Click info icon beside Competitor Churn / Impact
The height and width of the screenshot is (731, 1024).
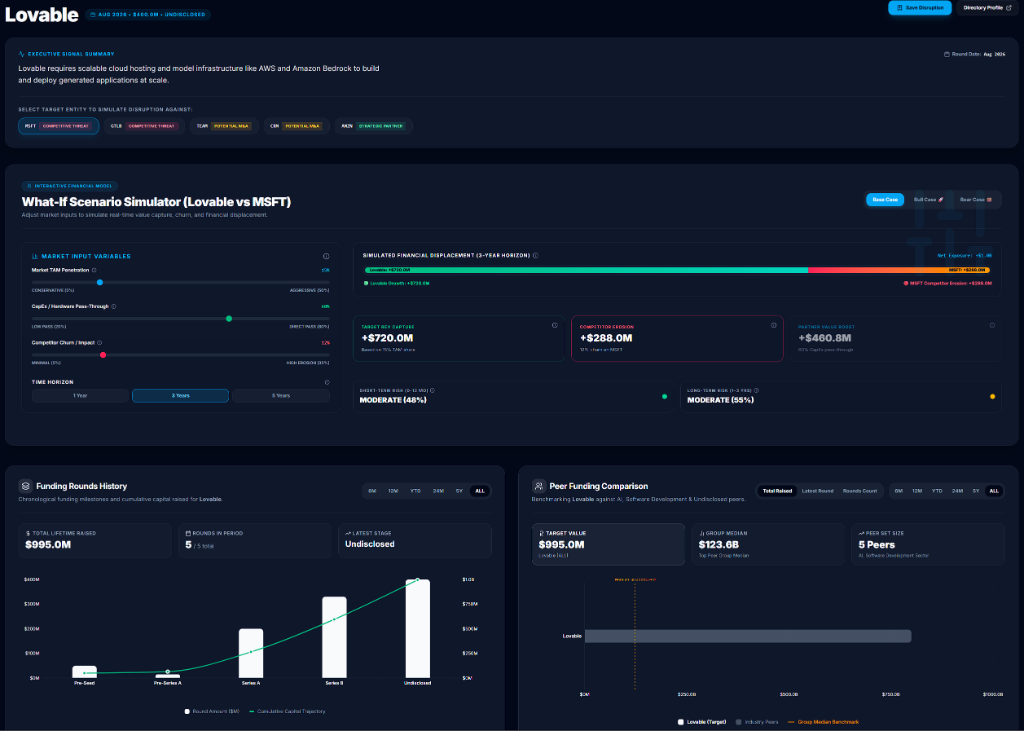tap(99, 342)
